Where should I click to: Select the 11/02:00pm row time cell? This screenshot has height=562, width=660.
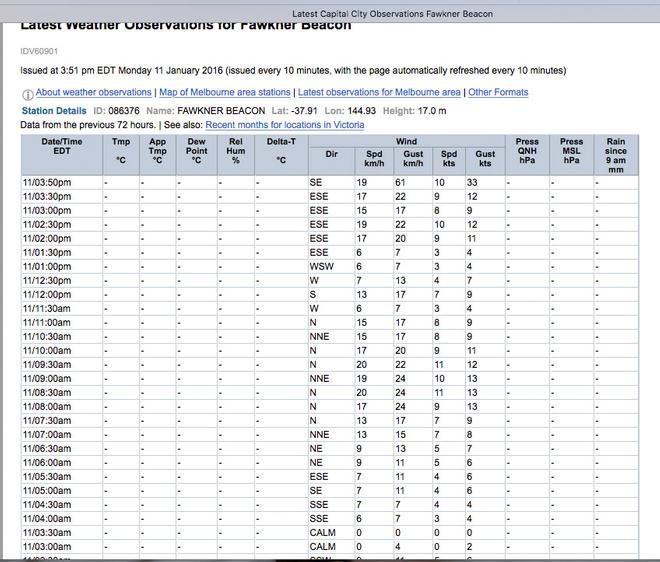pos(61,239)
